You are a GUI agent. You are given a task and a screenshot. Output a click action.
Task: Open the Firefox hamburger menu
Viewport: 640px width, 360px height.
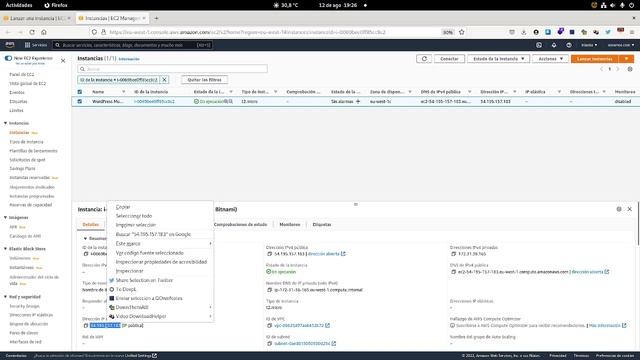pyautogui.click(x=632, y=32)
